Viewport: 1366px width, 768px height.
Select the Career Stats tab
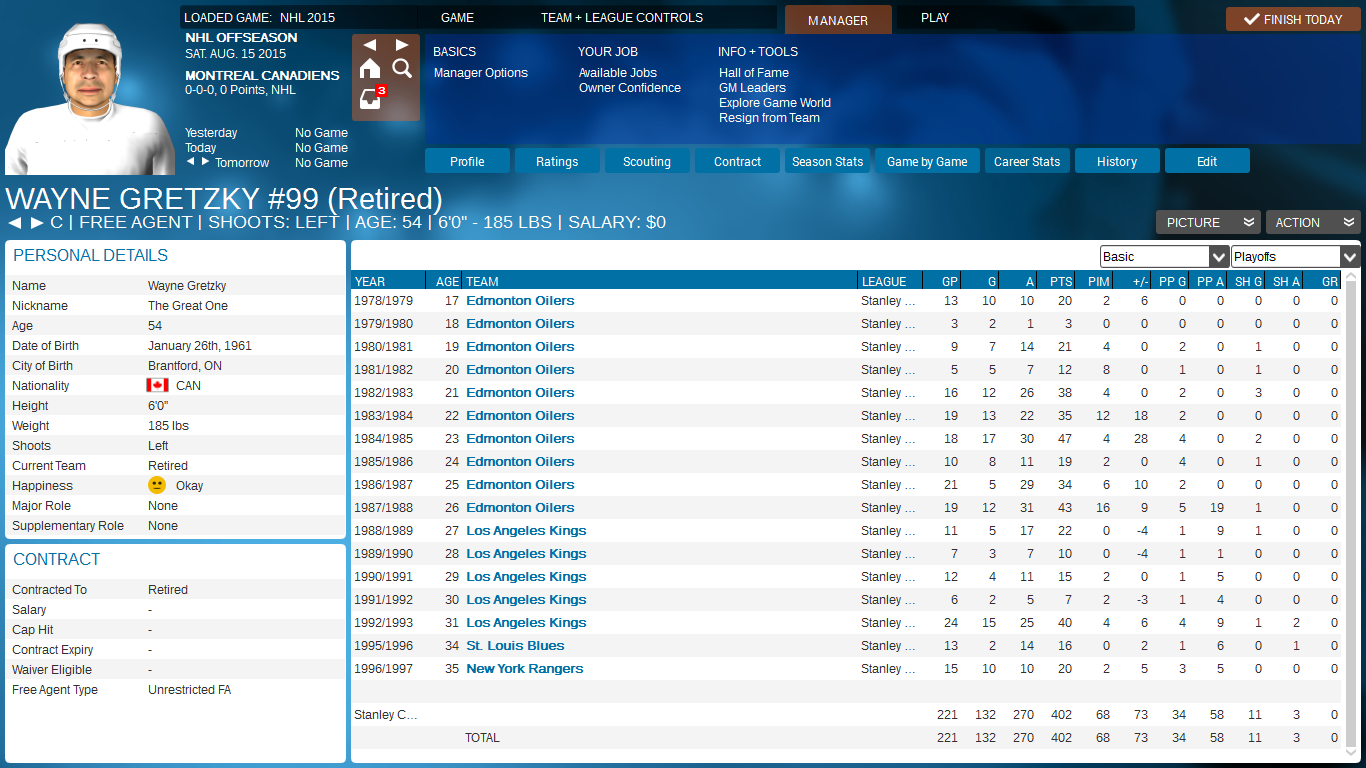click(x=1027, y=161)
